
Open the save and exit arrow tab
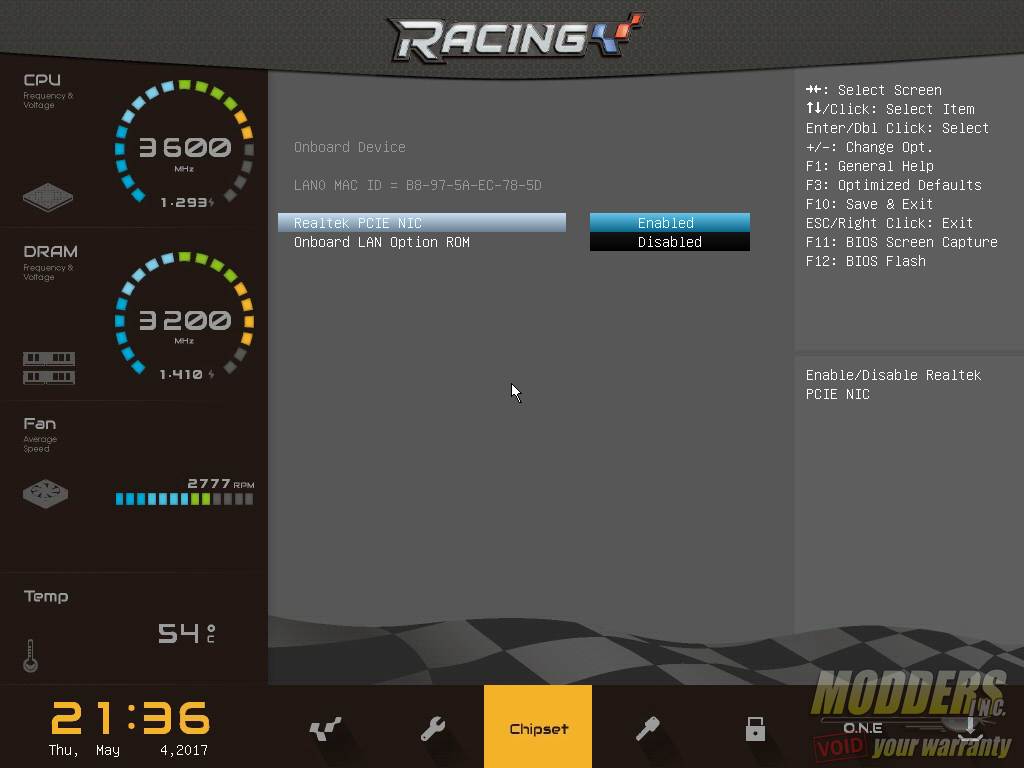(970, 729)
